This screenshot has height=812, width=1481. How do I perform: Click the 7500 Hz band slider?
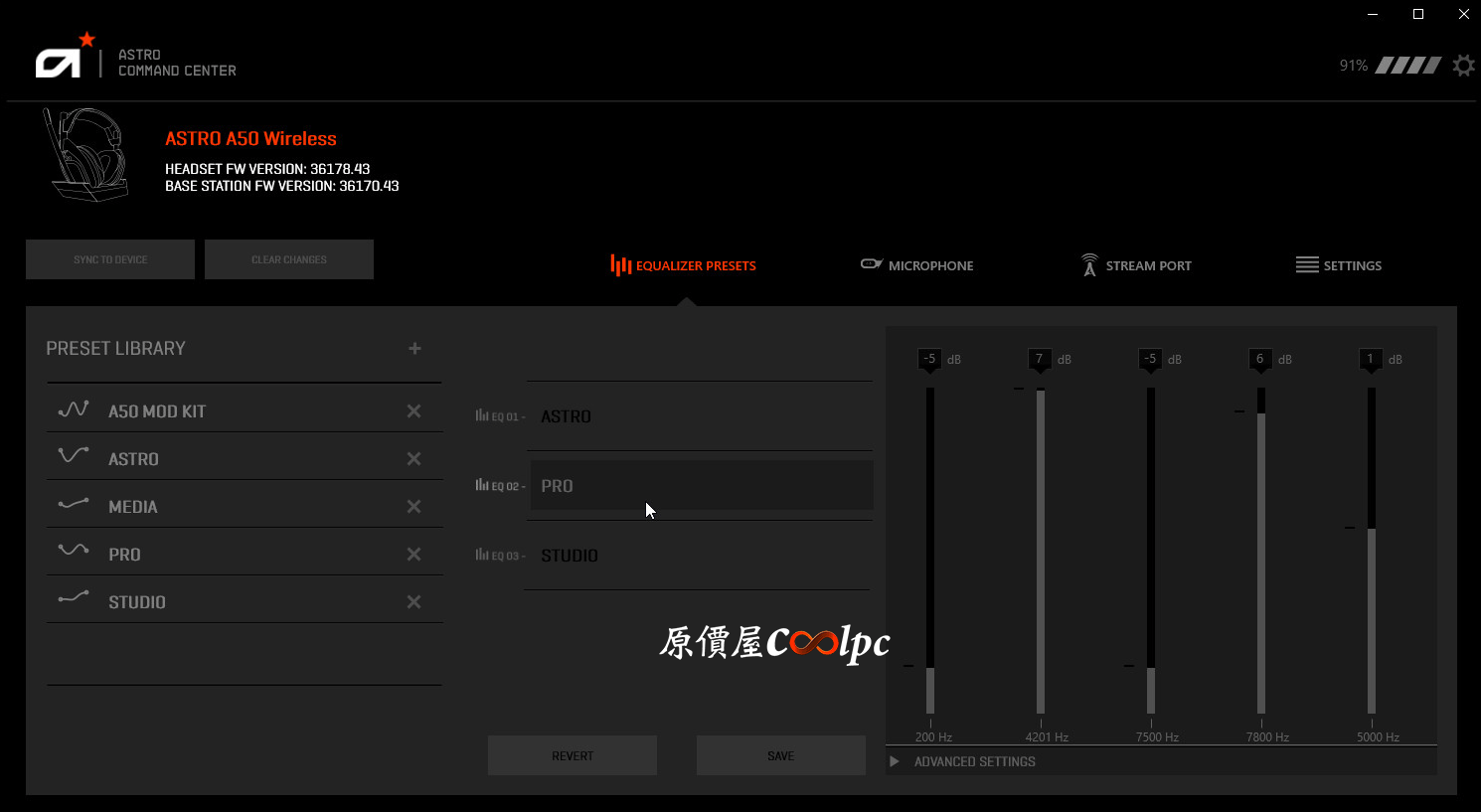(x=1151, y=551)
